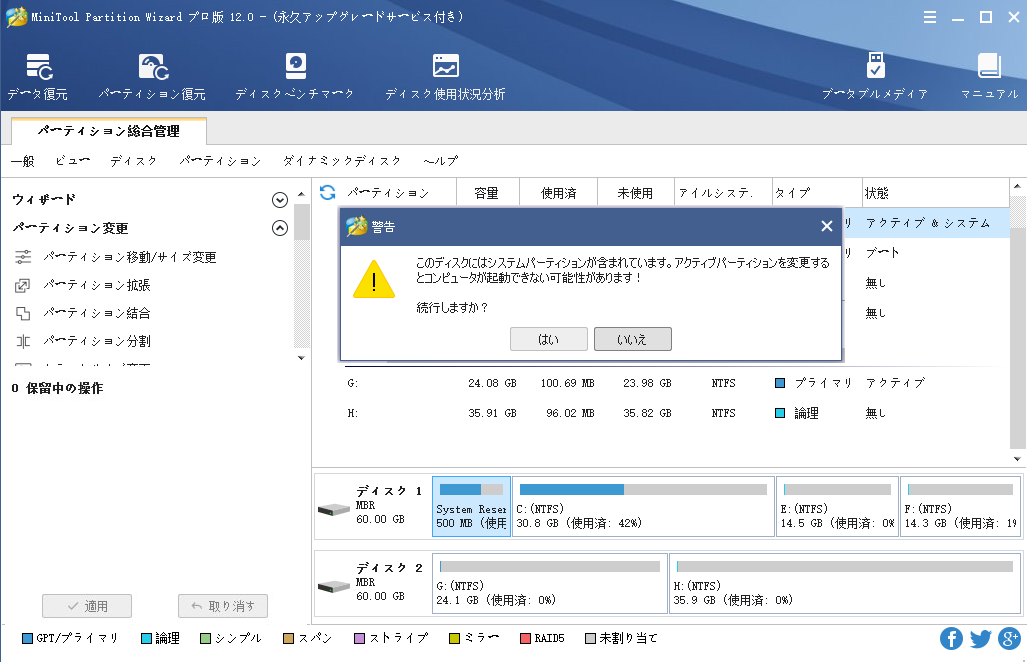Open the マニュアル help icon
The image size is (1027, 662).
pos(988,75)
